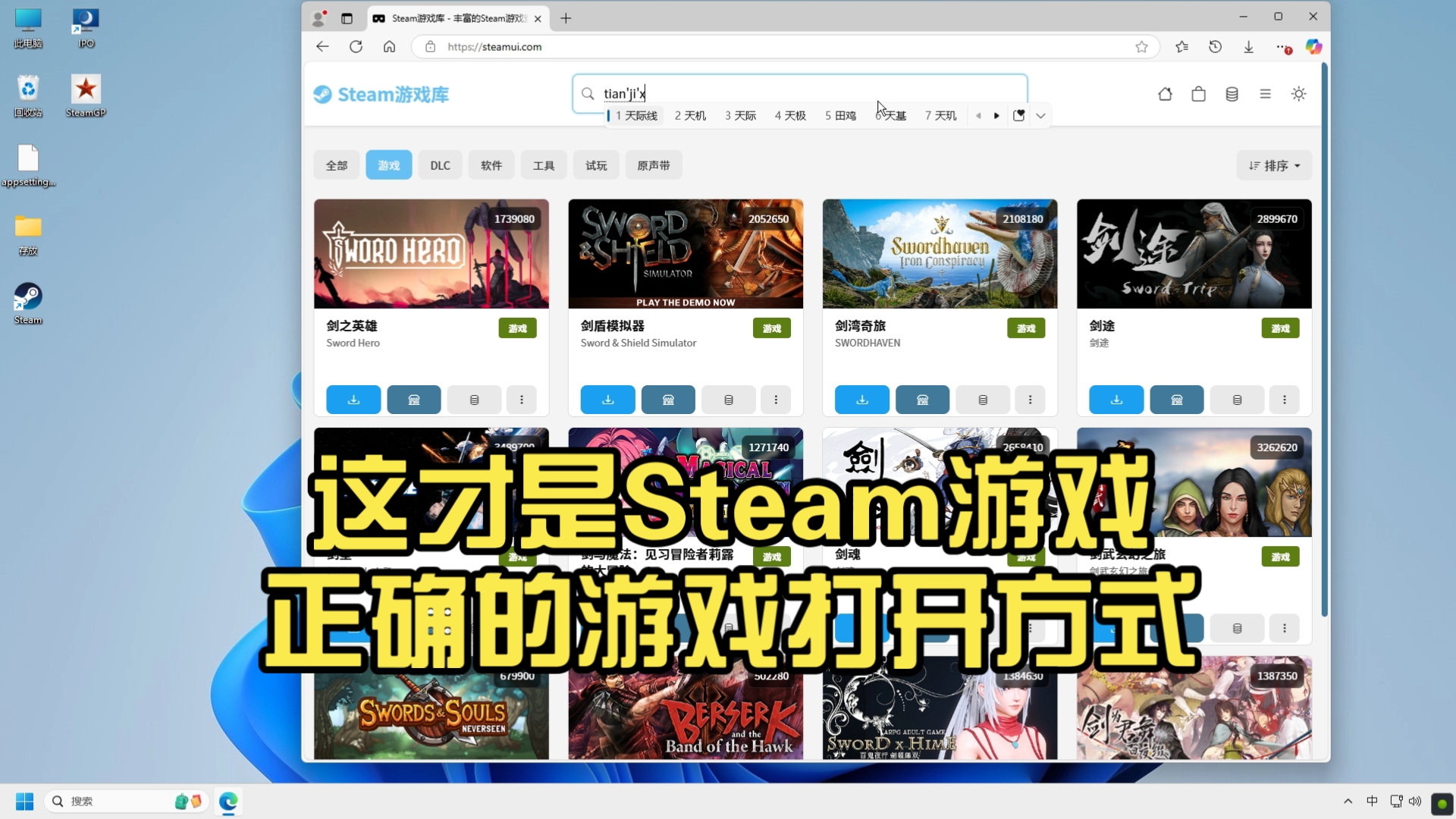1456x819 pixels.
Task: Open more options on 剑之英雄 card
Action: (x=522, y=400)
